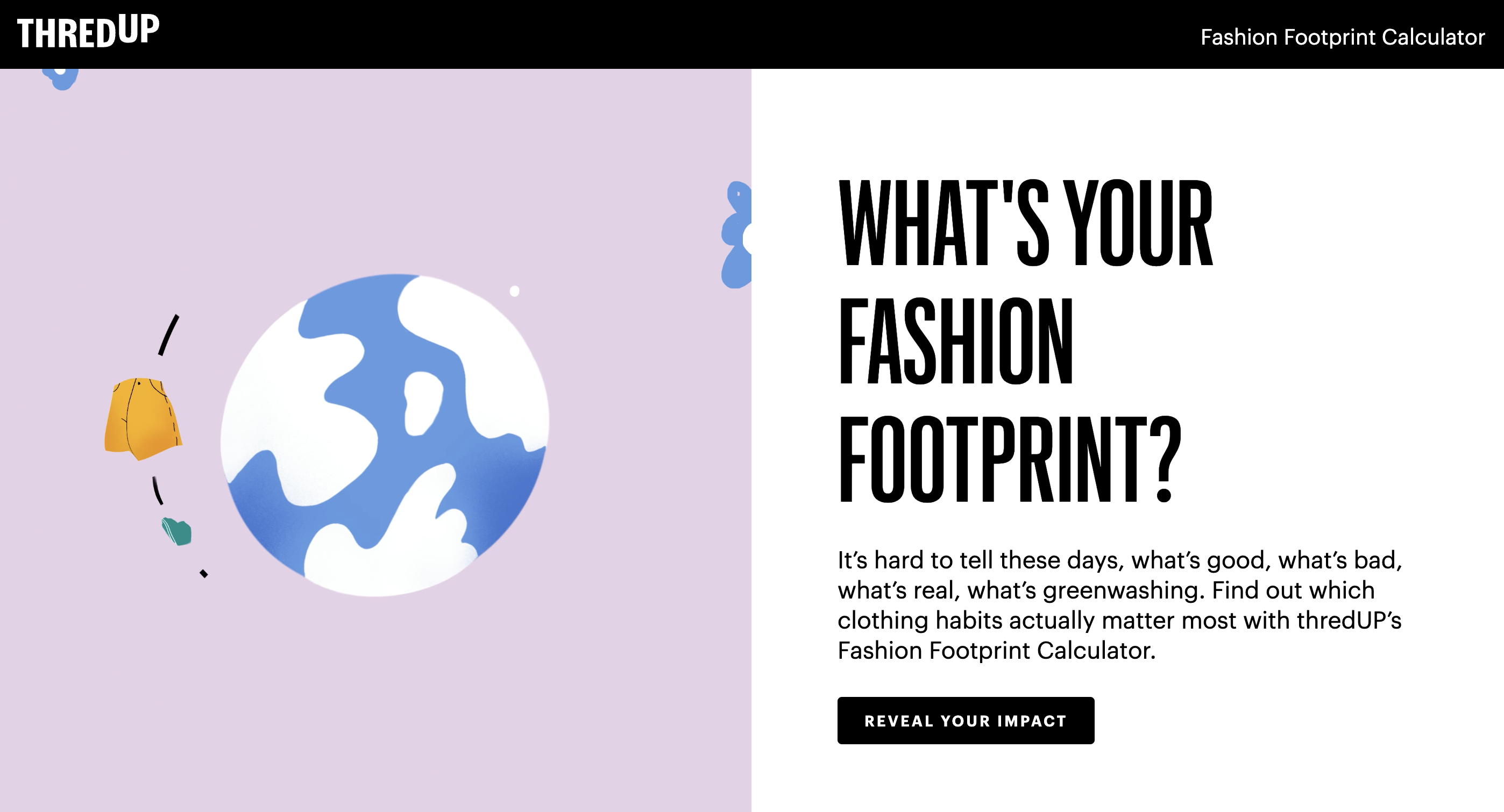
Task: Click the empty lavender area below the globe
Action: click(x=374, y=701)
